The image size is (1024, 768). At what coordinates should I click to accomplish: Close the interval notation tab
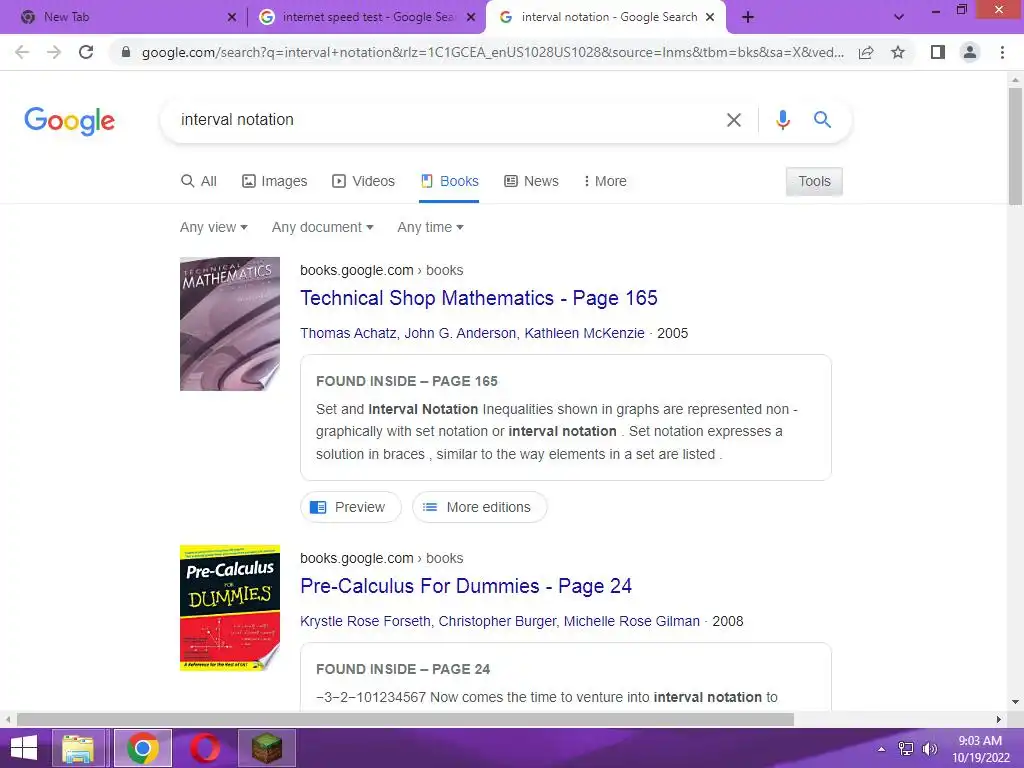point(711,17)
